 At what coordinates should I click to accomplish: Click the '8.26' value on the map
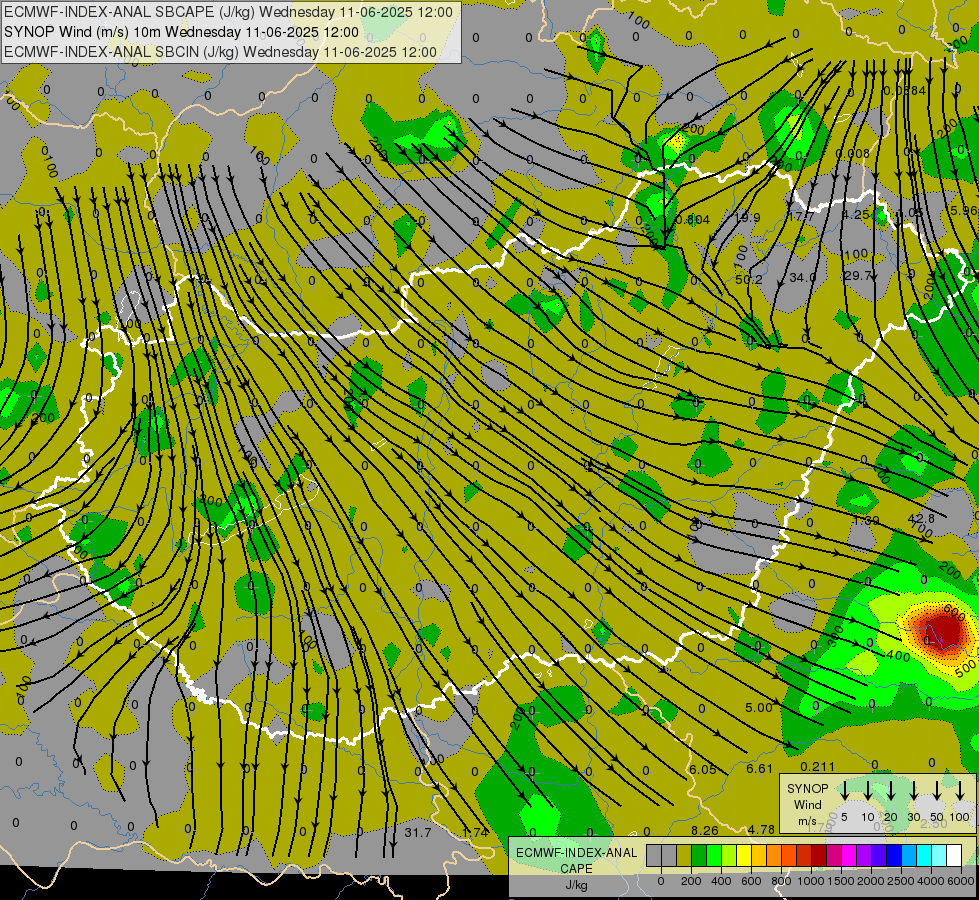click(x=705, y=831)
